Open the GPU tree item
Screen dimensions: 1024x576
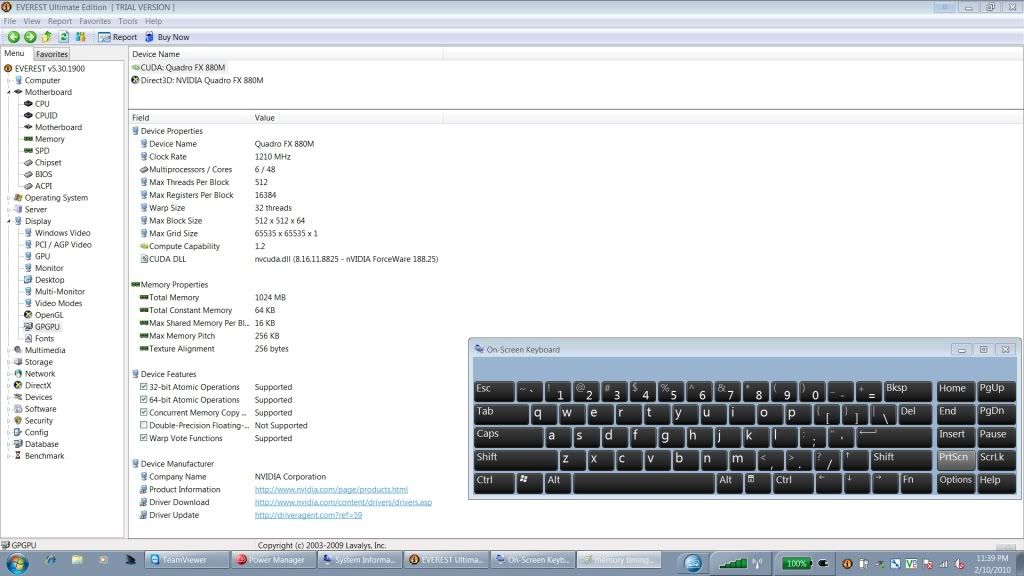(42, 257)
